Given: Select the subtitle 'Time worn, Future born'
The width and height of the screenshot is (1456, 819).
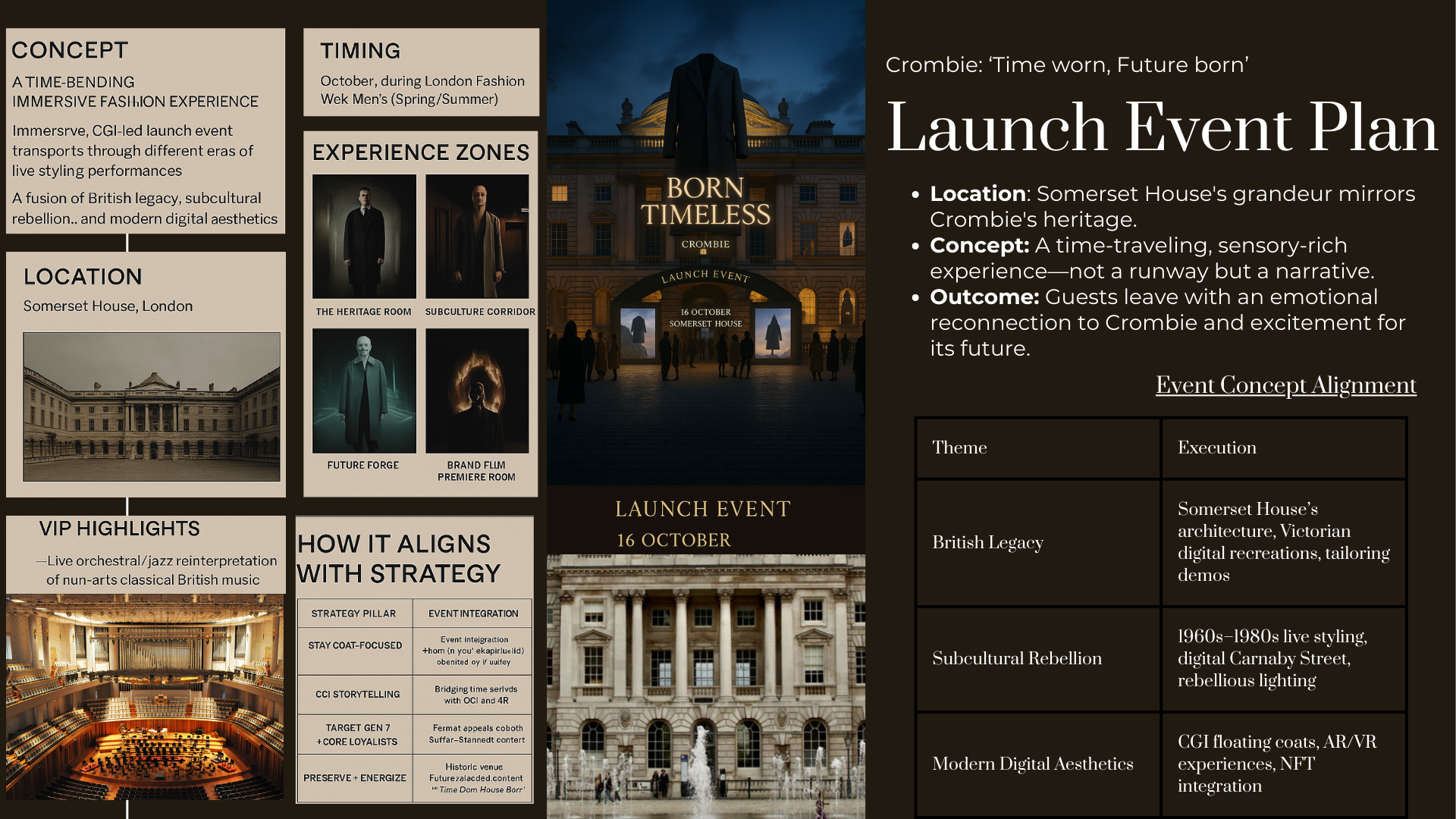Looking at the screenshot, I should pos(1067,65).
